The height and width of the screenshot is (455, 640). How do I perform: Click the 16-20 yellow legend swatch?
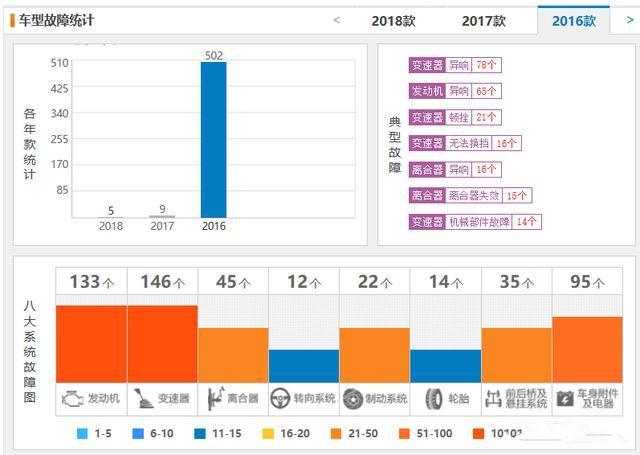(268, 434)
